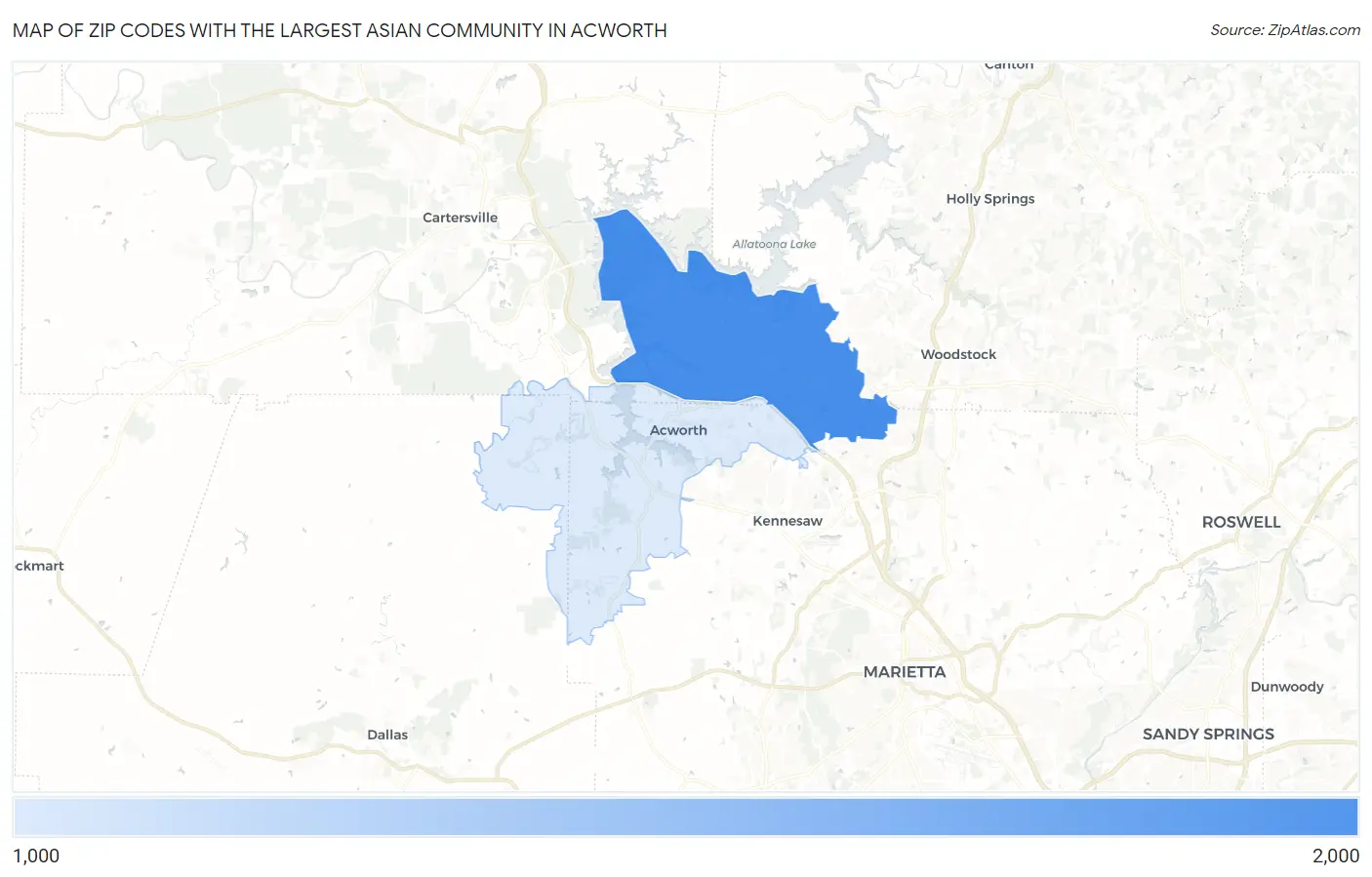
Task: Select the SANDY SPRINGS map label
Action: click(1208, 734)
